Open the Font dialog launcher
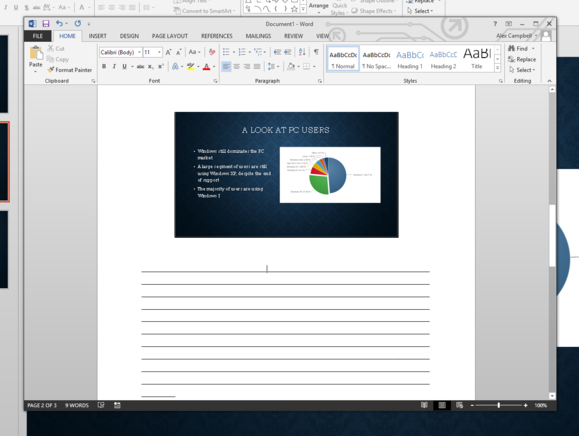 [215, 81]
